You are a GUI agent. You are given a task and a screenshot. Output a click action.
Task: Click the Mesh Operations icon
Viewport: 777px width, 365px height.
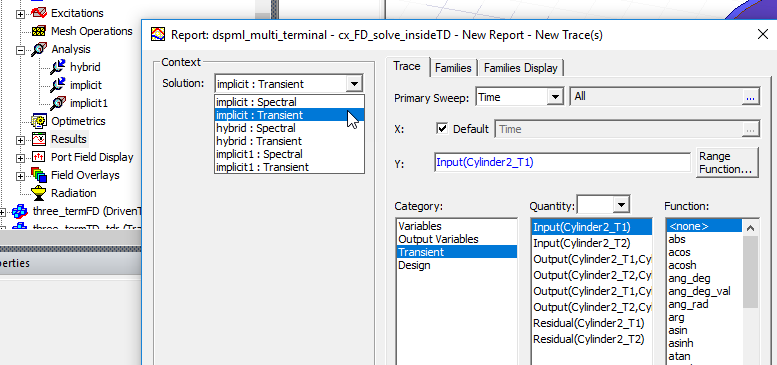coord(39,31)
